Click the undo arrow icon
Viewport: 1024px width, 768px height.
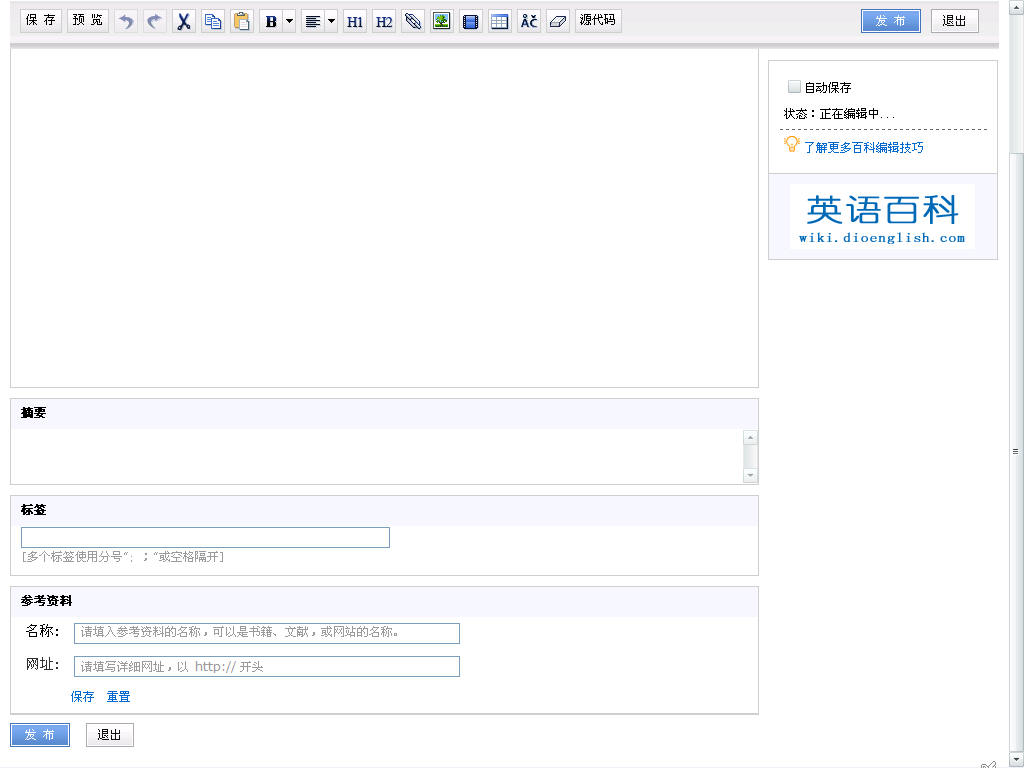pyautogui.click(x=126, y=21)
